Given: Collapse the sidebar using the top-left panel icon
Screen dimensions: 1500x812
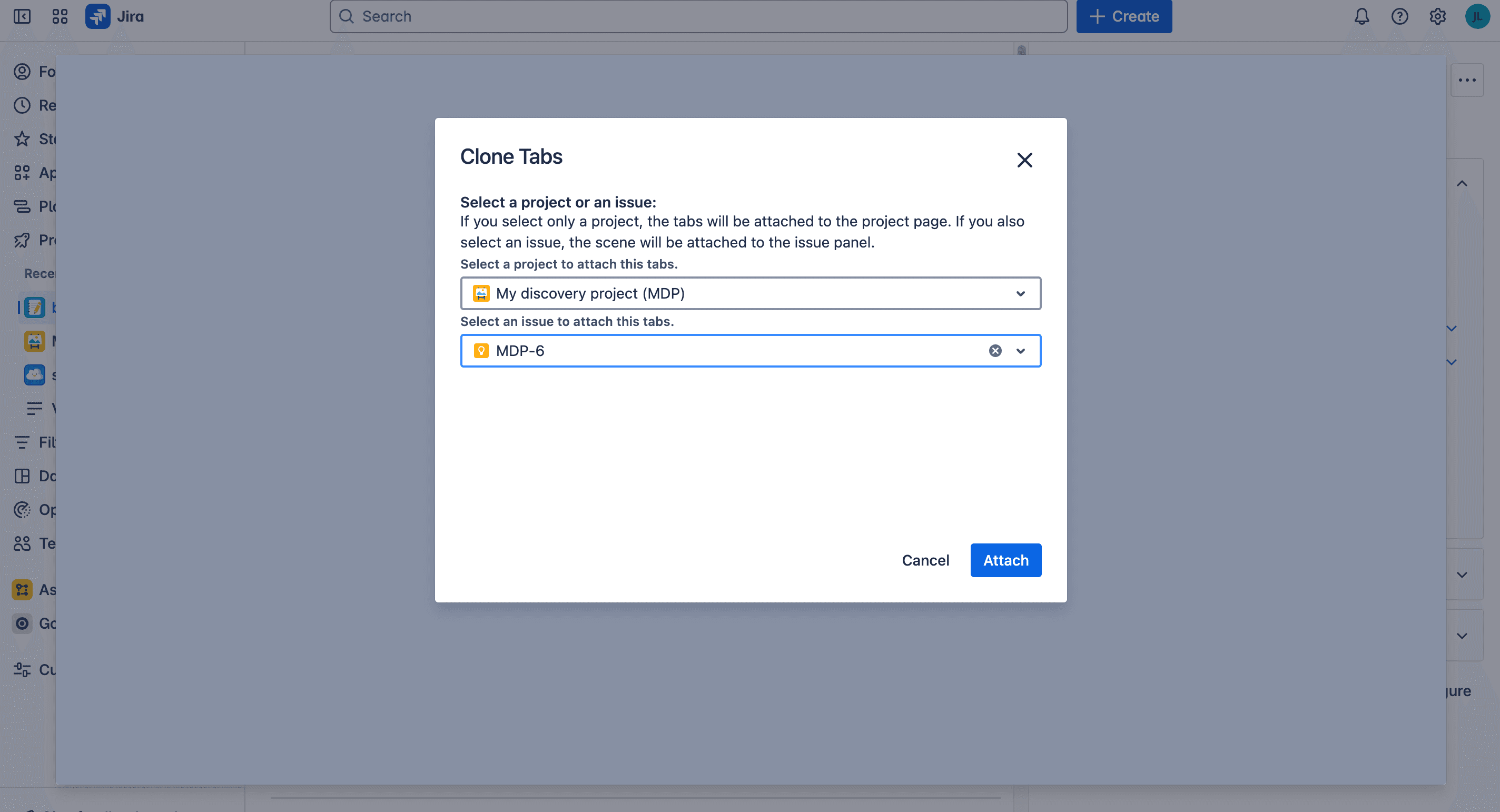Looking at the screenshot, I should 22,16.
